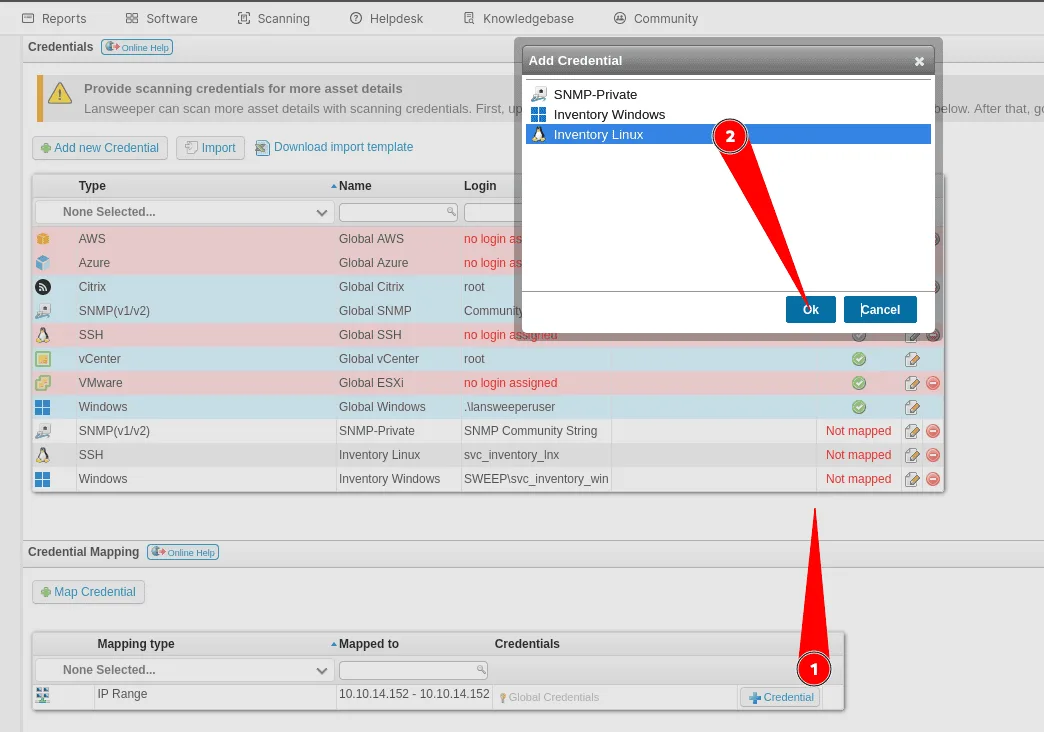This screenshot has width=1044, height=732.
Task: Delete the Inventory Linux credential
Action: 933,455
